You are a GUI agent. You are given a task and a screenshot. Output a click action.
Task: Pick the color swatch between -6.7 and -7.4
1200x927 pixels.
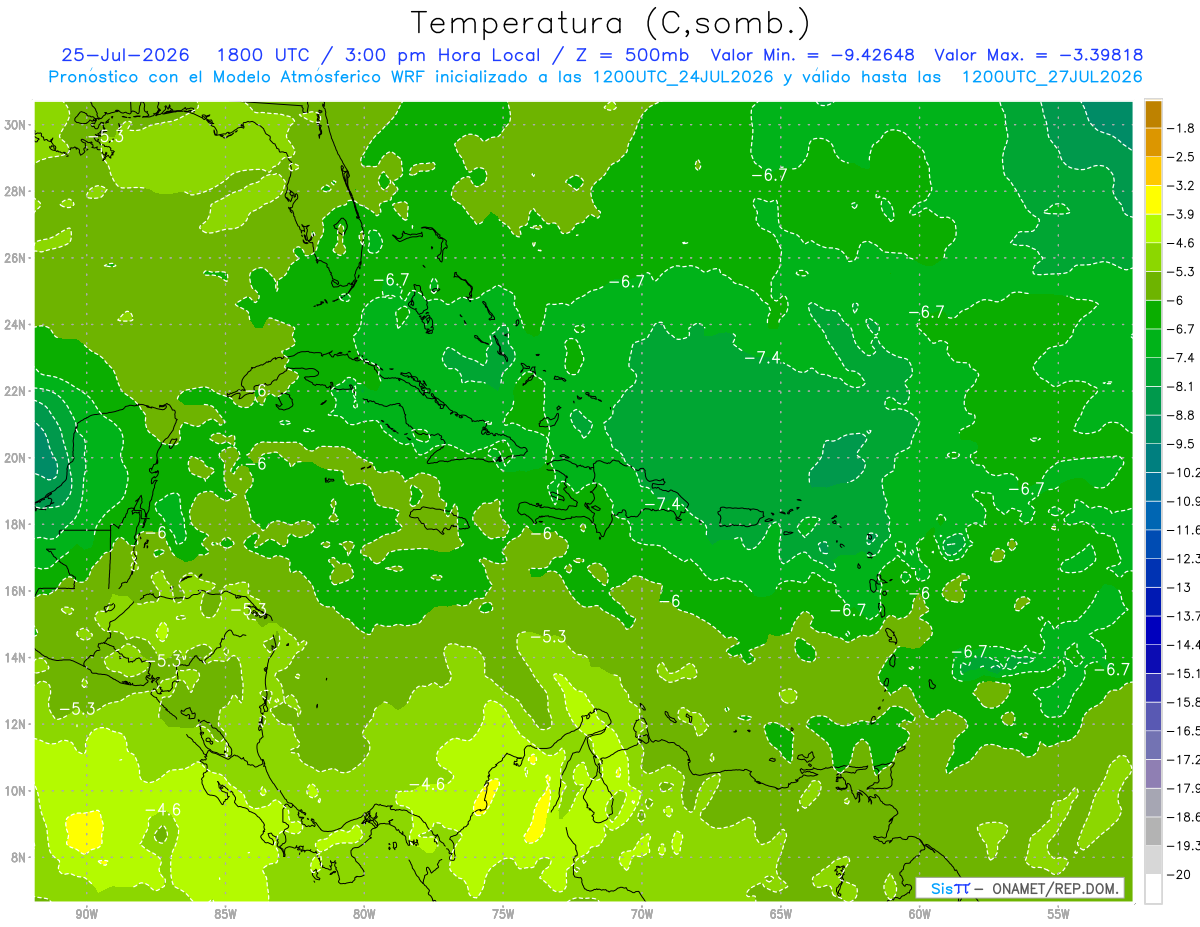(x=1153, y=343)
